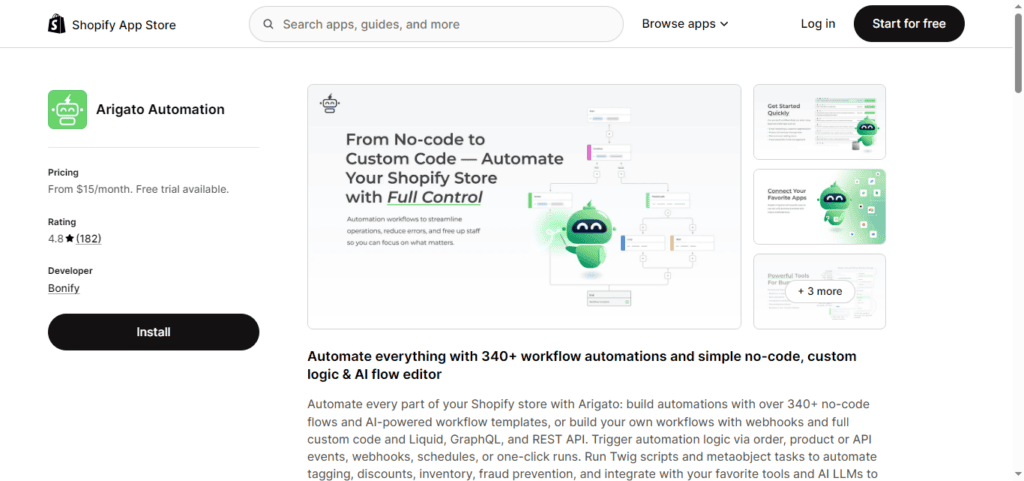The image size is (1024, 481).
Task: Focus the search apps input field
Action: click(x=436, y=24)
